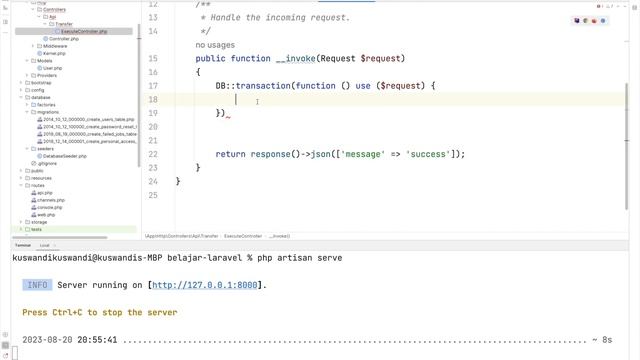Open file in Chrome via browser icon
This screenshot has width=640, height=360.
pos(585,20)
